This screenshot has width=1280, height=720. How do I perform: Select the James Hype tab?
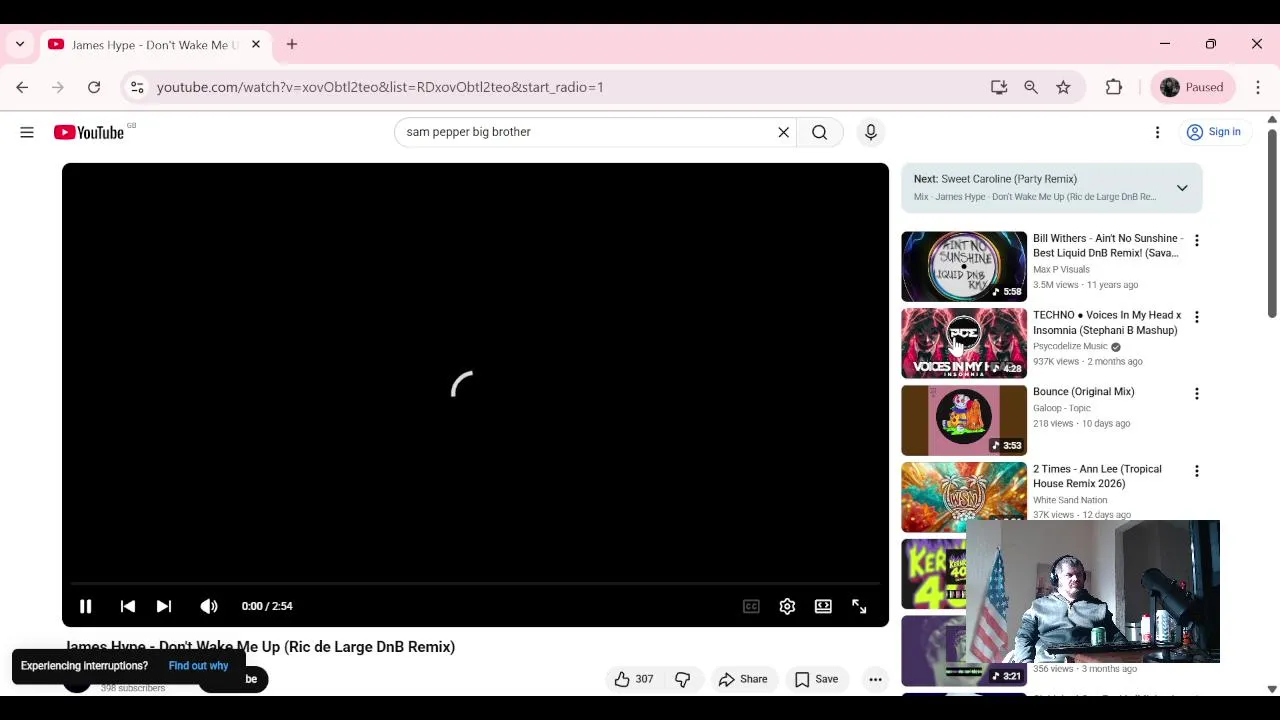[152, 45]
